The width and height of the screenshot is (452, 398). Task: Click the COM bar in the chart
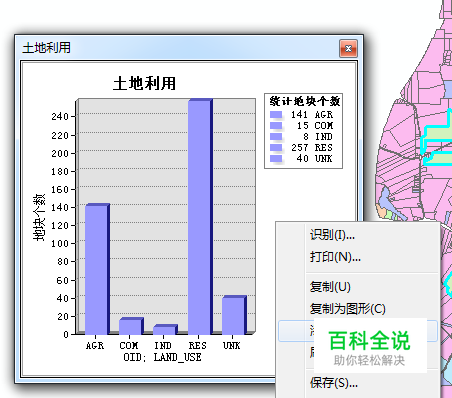click(131, 326)
